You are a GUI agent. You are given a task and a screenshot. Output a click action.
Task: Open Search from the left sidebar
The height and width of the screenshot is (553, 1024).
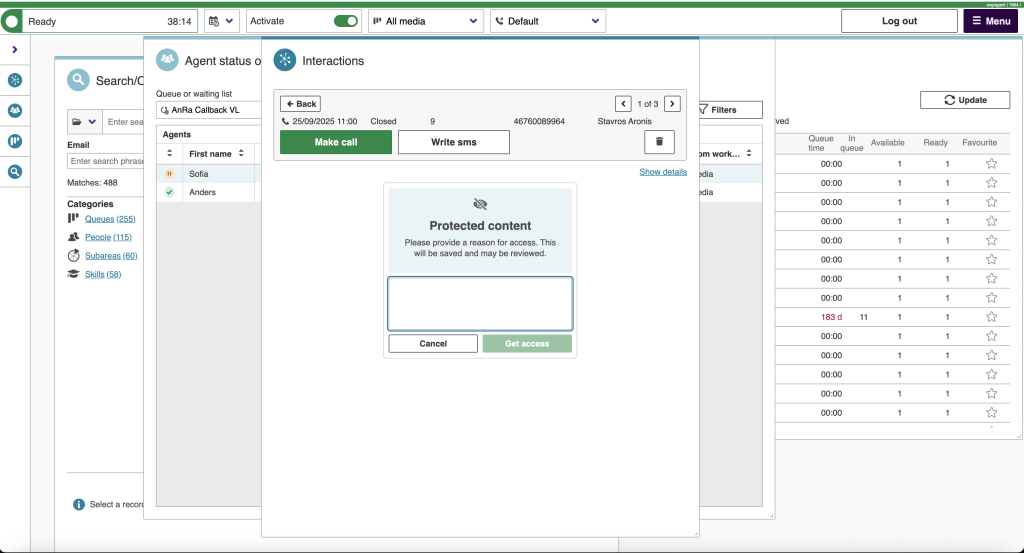tap(15, 172)
